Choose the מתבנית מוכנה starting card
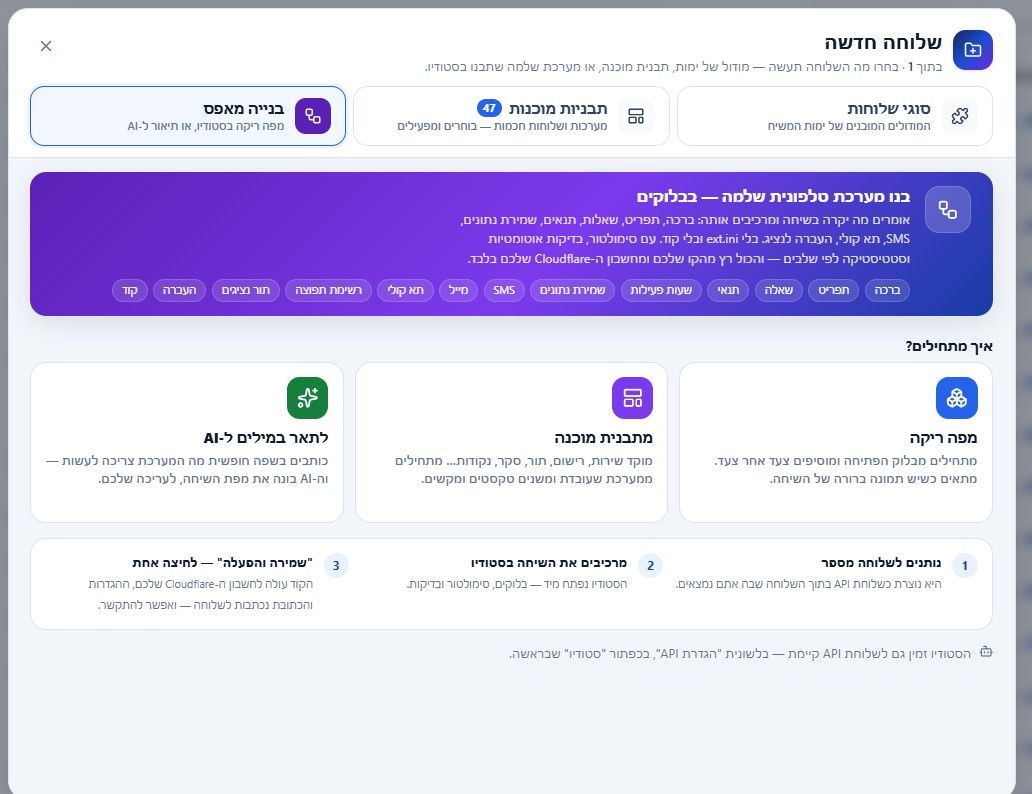This screenshot has height=794, width=1032. tap(511, 442)
